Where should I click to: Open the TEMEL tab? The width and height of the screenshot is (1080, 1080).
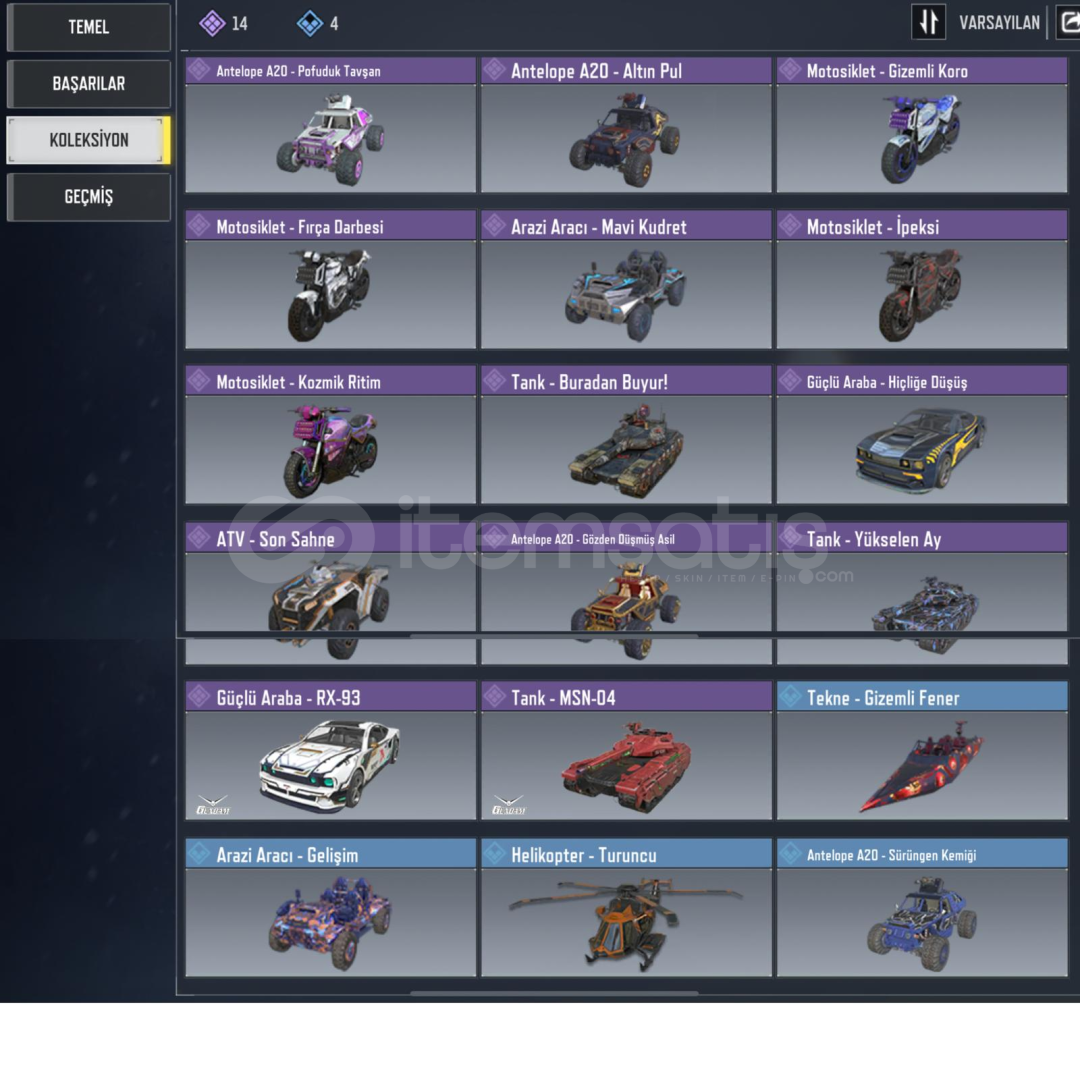89,27
